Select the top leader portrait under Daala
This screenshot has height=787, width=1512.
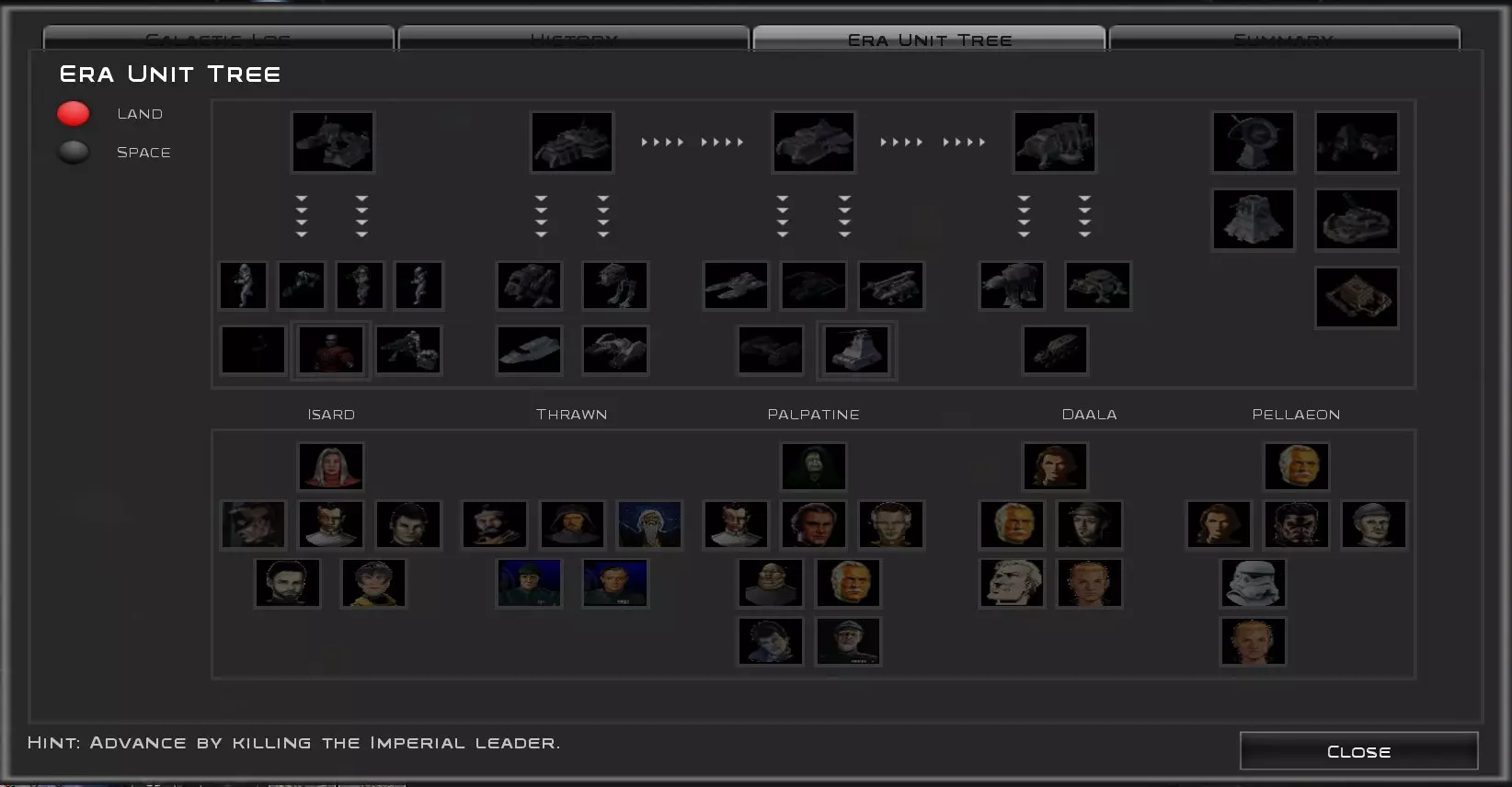1055,466
